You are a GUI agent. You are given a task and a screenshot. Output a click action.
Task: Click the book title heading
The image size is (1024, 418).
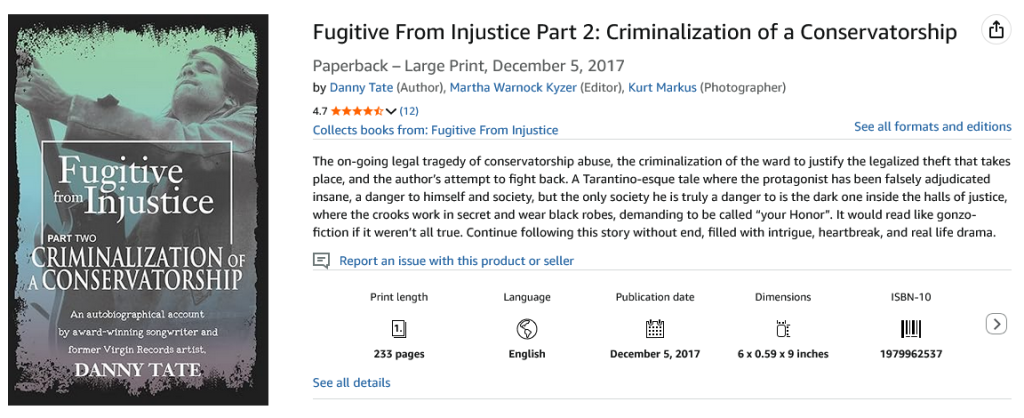click(634, 31)
